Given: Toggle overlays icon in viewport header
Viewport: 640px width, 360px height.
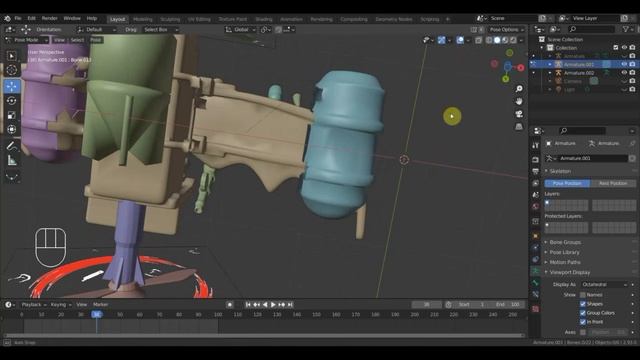Looking at the screenshot, I should (460, 40).
